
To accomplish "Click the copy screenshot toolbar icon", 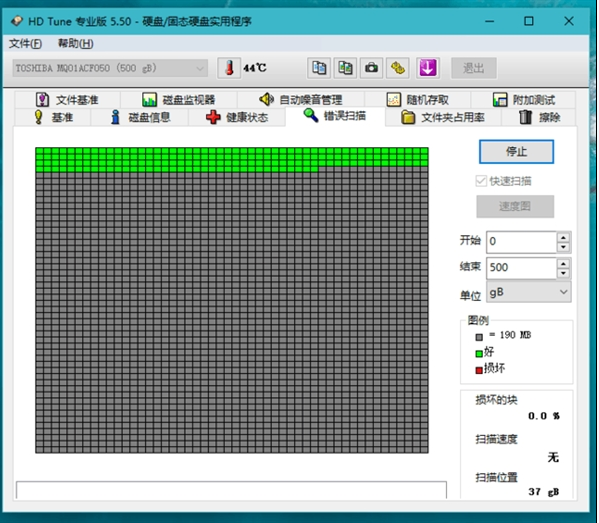I will tap(345, 68).
